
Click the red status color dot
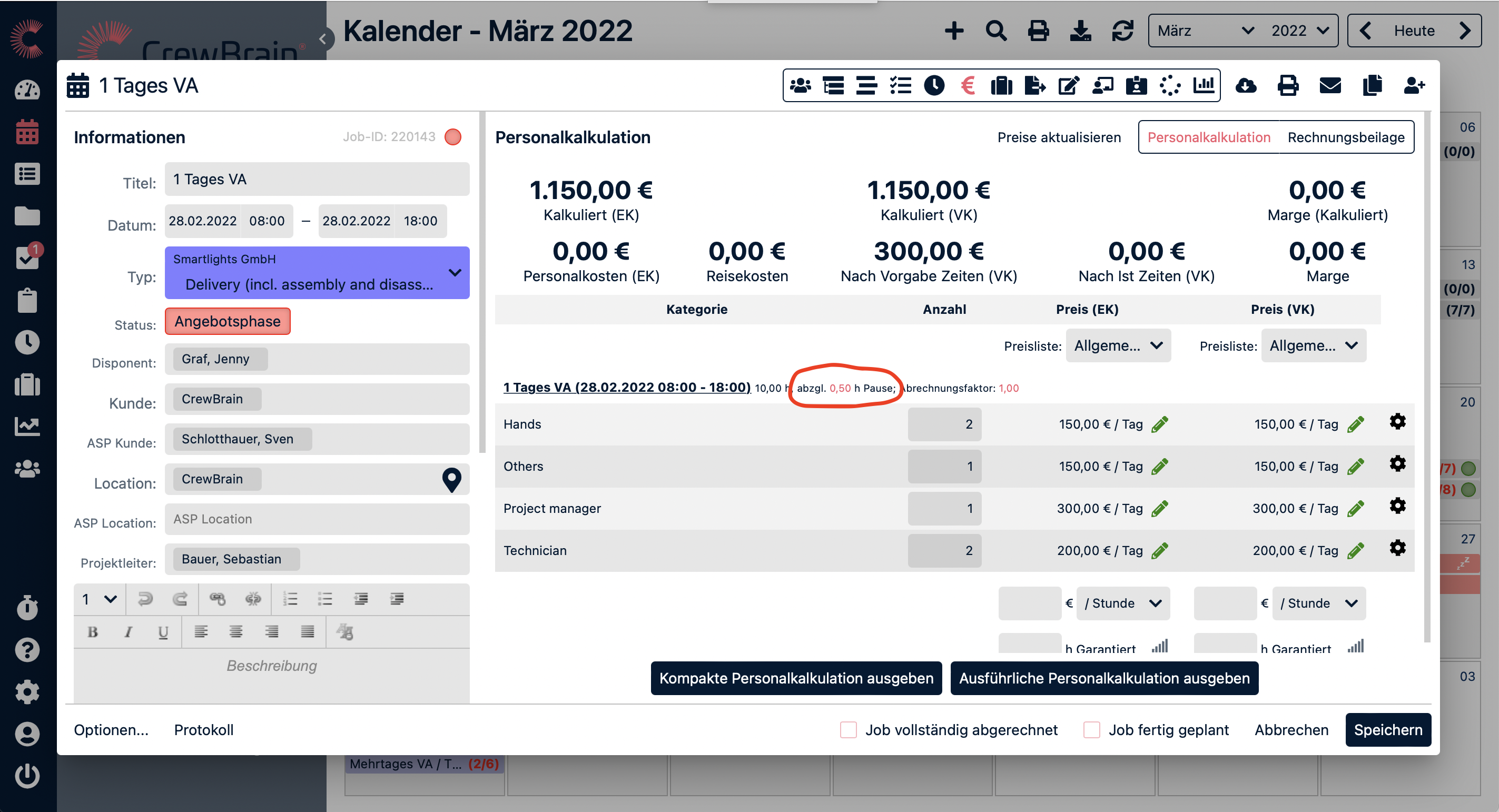(x=453, y=137)
